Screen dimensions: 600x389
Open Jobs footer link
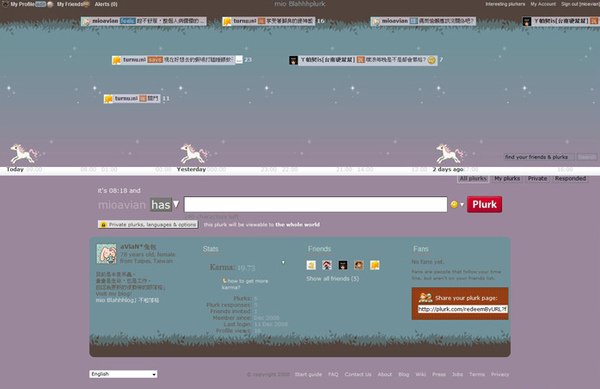[x=457, y=374]
